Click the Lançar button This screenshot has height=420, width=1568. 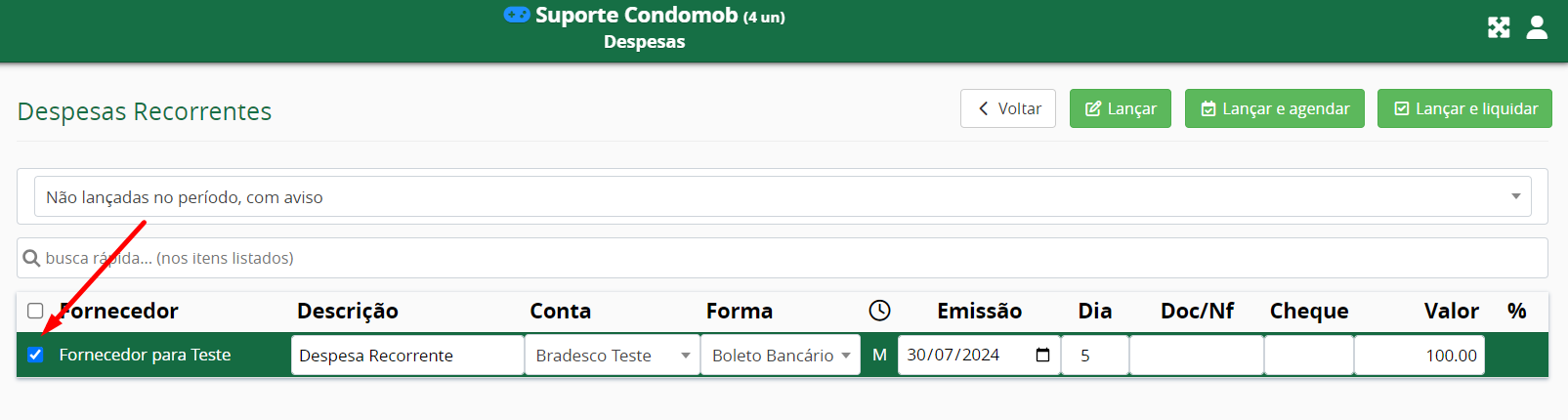pyautogui.click(x=1121, y=108)
